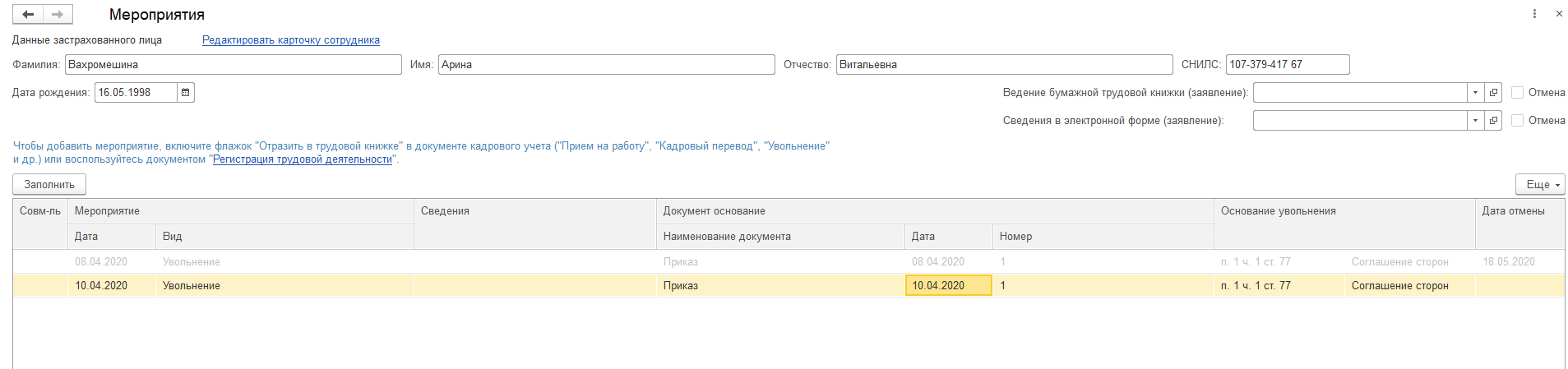Click into the Фамилия field

pos(234,65)
